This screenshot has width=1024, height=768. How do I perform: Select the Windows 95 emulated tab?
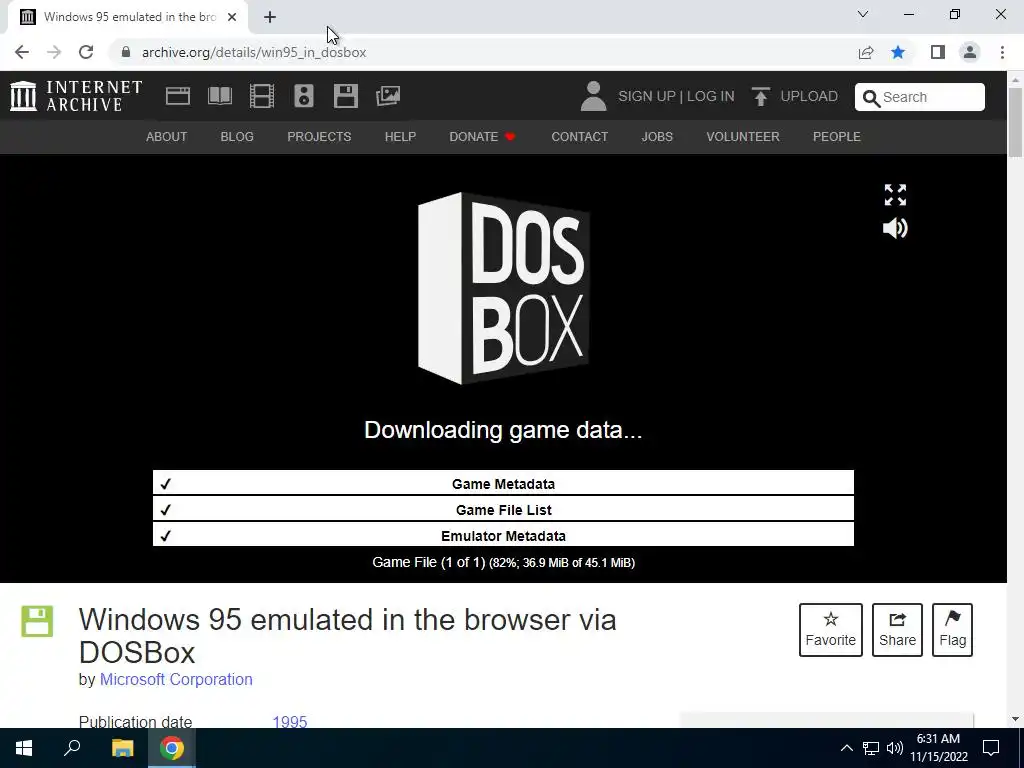pos(129,17)
